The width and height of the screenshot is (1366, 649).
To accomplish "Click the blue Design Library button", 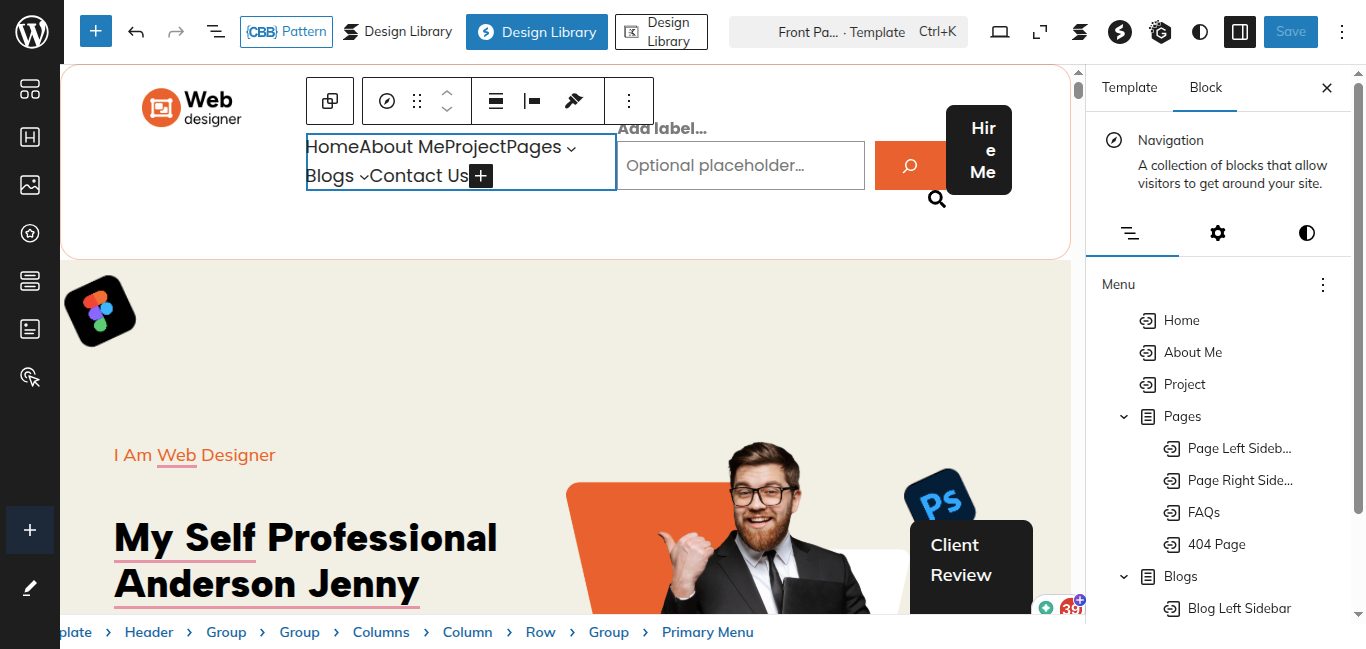I will [537, 32].
